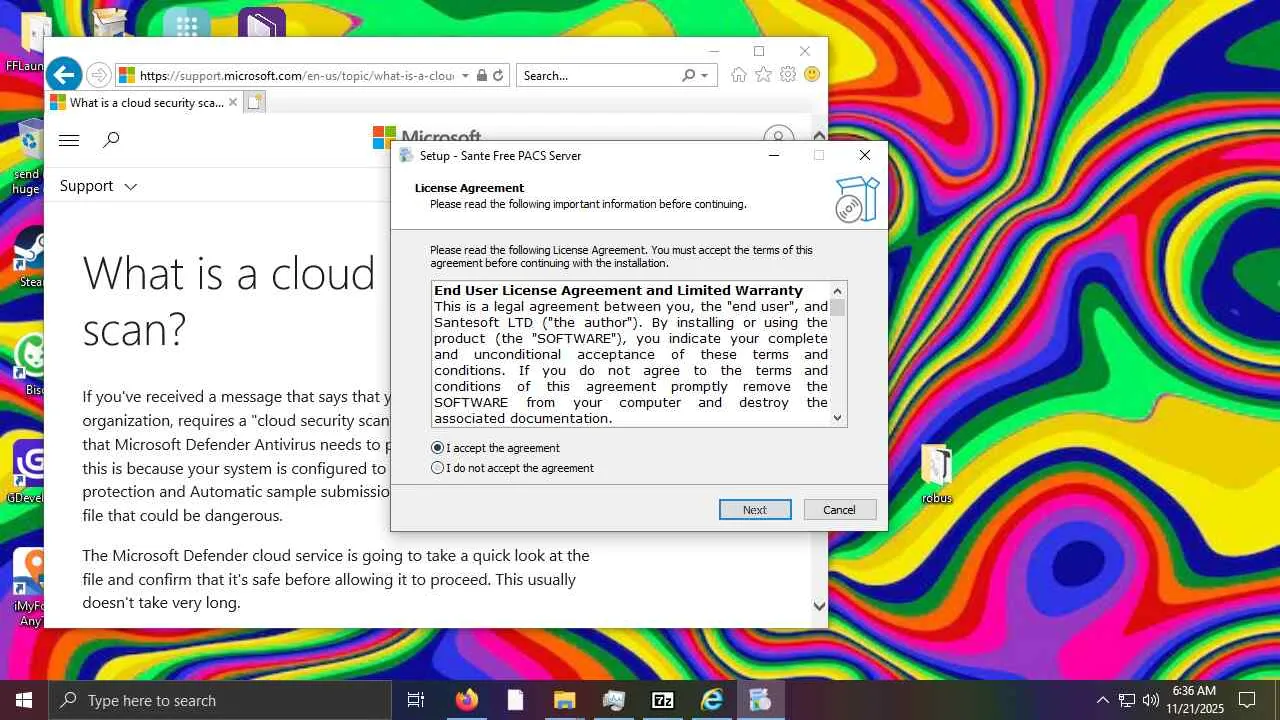Open the address bar autocomplete dropdown arrow
This screenshot has width=1280, height=720.
pos(465,76)
